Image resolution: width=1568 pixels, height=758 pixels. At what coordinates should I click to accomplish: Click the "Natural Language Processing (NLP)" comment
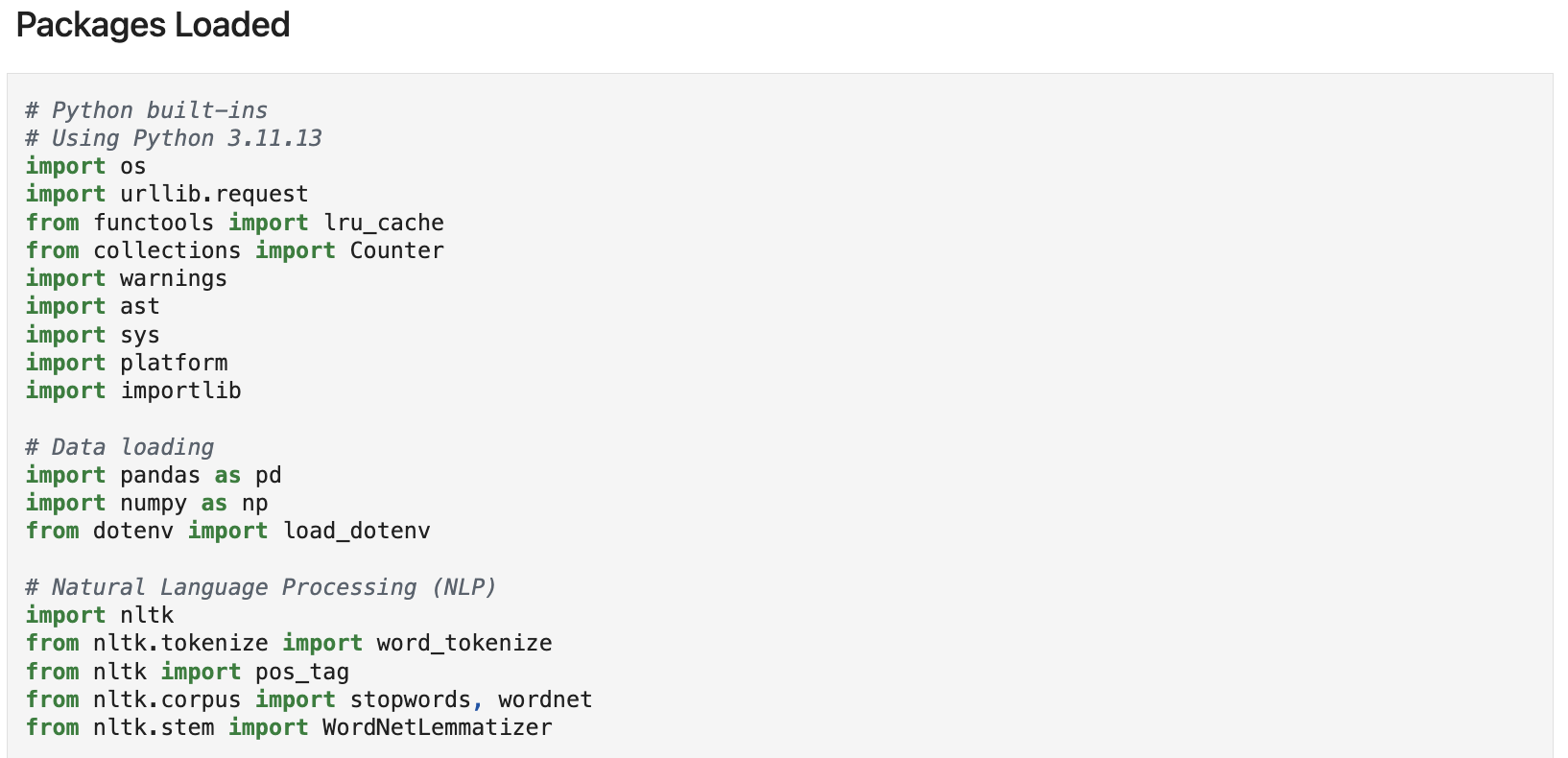point(273,587)
